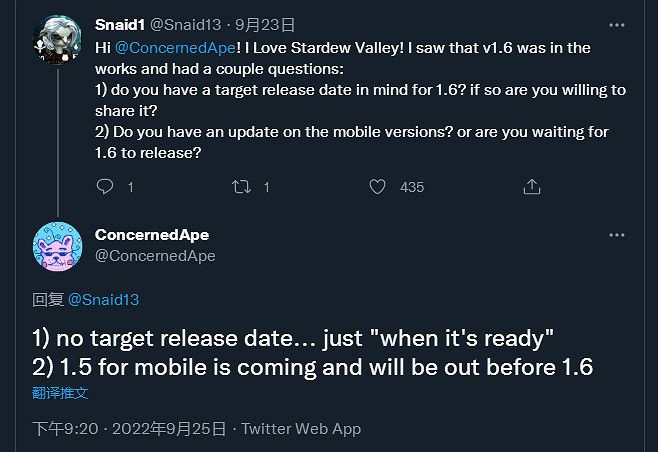This screenshot has height=452, width=658.
Task: Click the reply speech bubble icon
Action: point(105,187)
